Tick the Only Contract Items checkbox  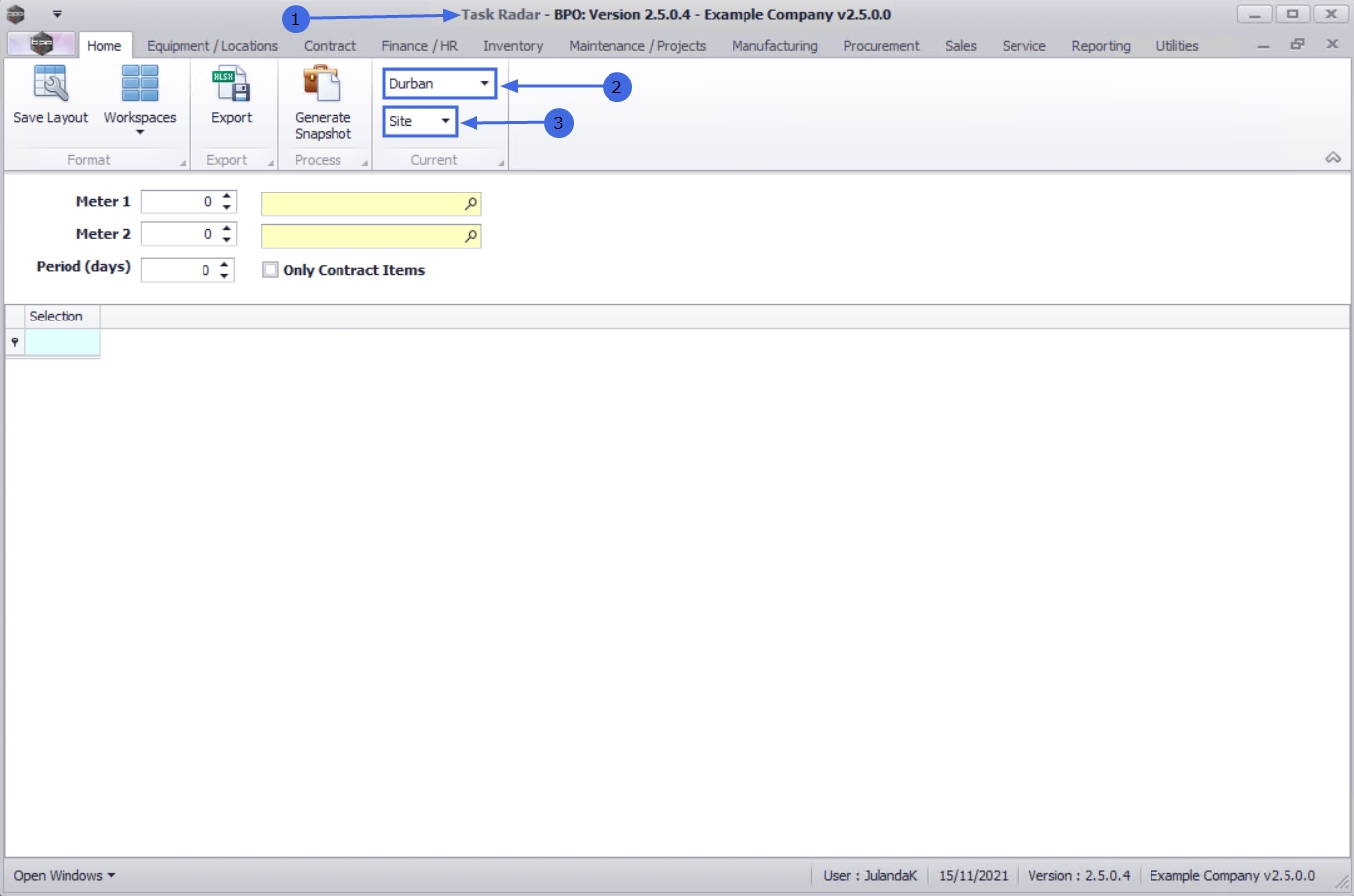tap(270, 270)
